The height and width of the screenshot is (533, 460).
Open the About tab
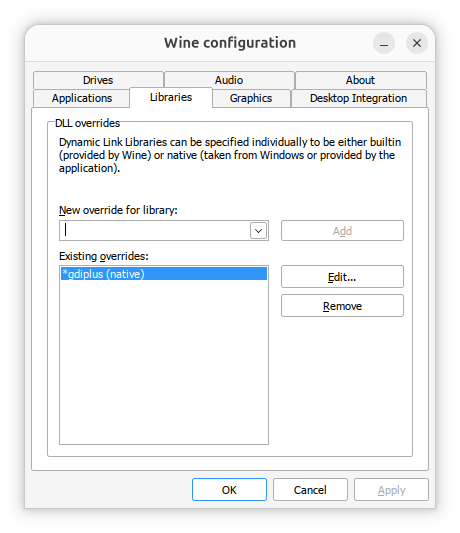[x=360, y=80]
